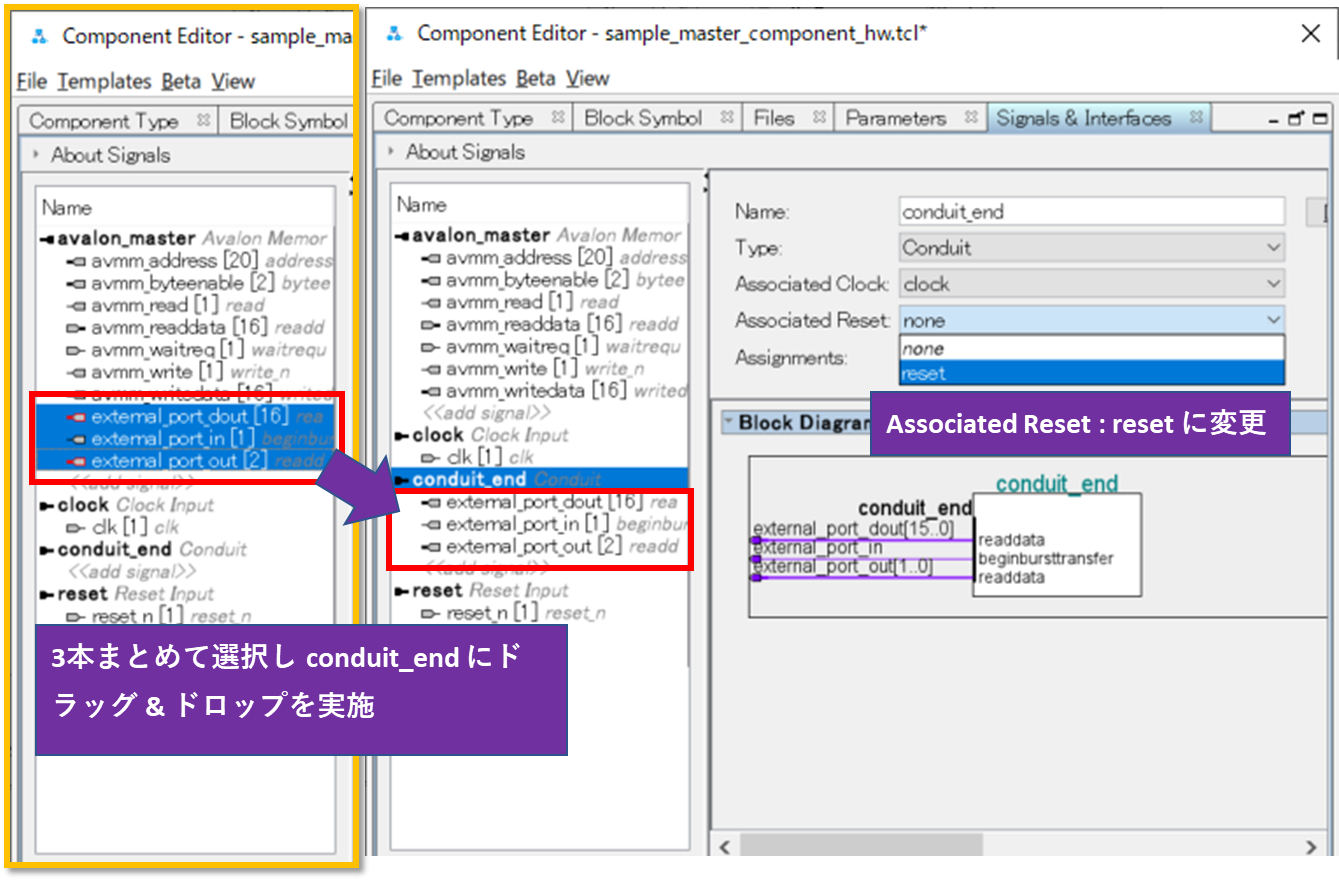
Task: Expand About Signals in the right window
Action: pos(391,153)
